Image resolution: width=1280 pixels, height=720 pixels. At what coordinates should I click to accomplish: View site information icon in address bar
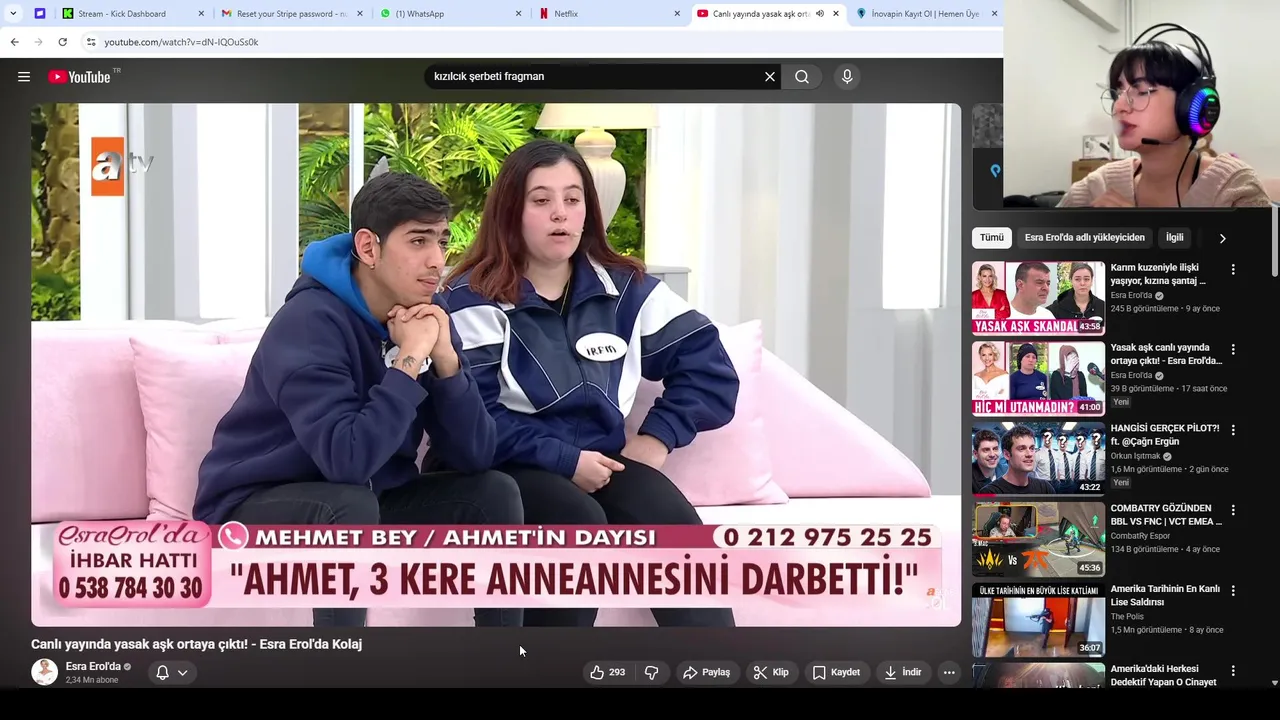[91, 42]
